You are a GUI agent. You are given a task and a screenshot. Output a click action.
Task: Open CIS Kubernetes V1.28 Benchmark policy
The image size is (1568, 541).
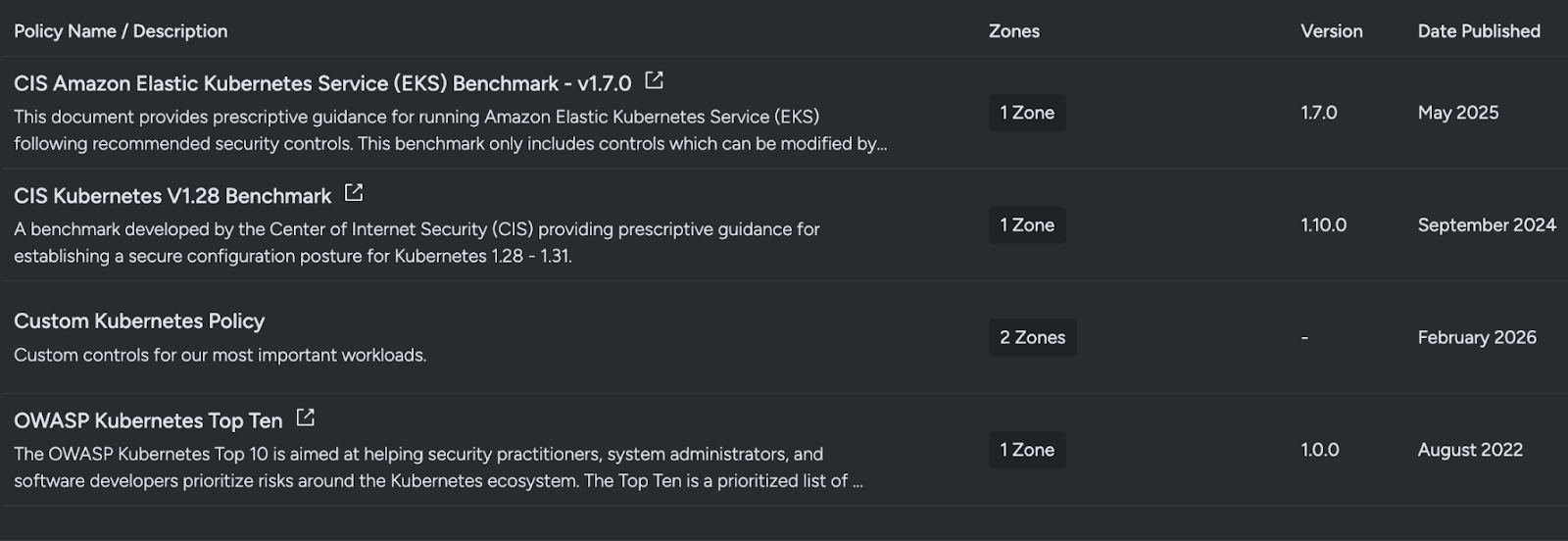point(172,196)
